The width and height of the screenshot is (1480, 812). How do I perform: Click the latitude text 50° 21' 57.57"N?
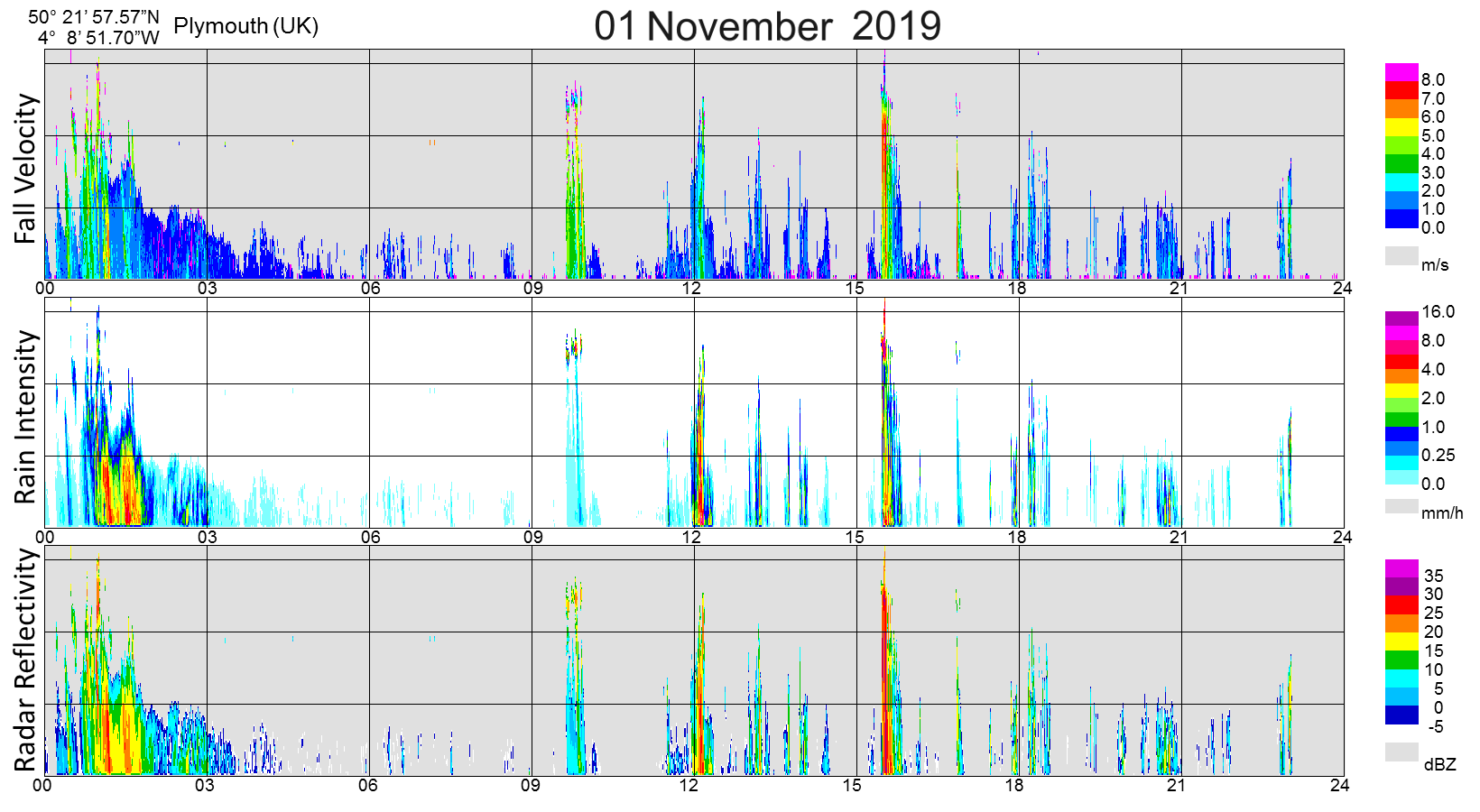[x=93, y=17]
